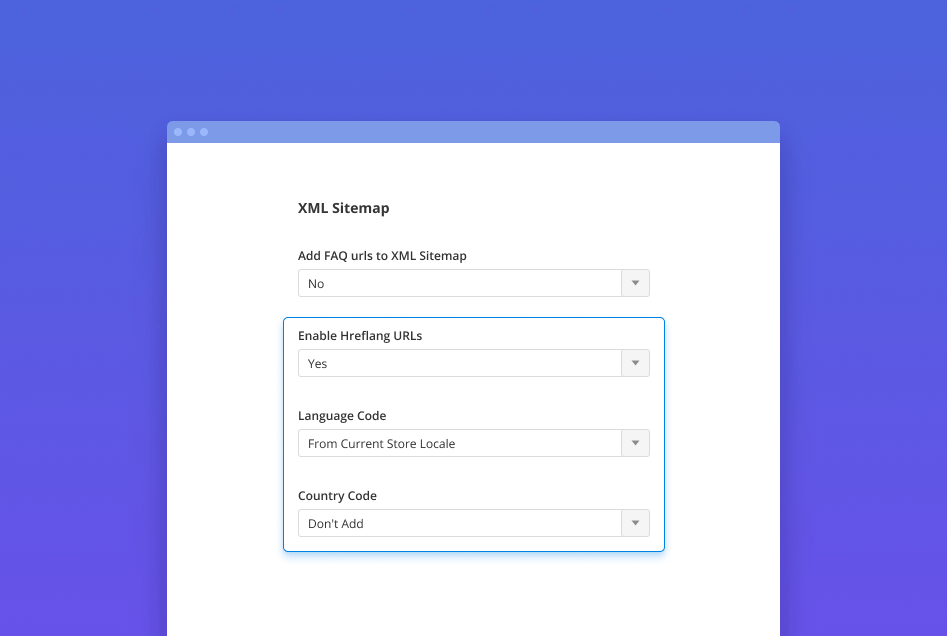Click the empty center of the window title bar
947x636 pixels.
click(473, 132)
